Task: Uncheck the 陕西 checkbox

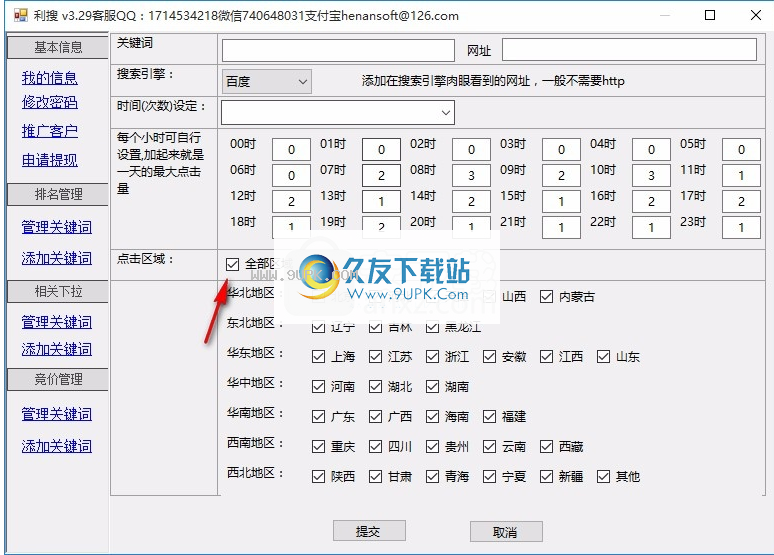Action: (318, 476)
